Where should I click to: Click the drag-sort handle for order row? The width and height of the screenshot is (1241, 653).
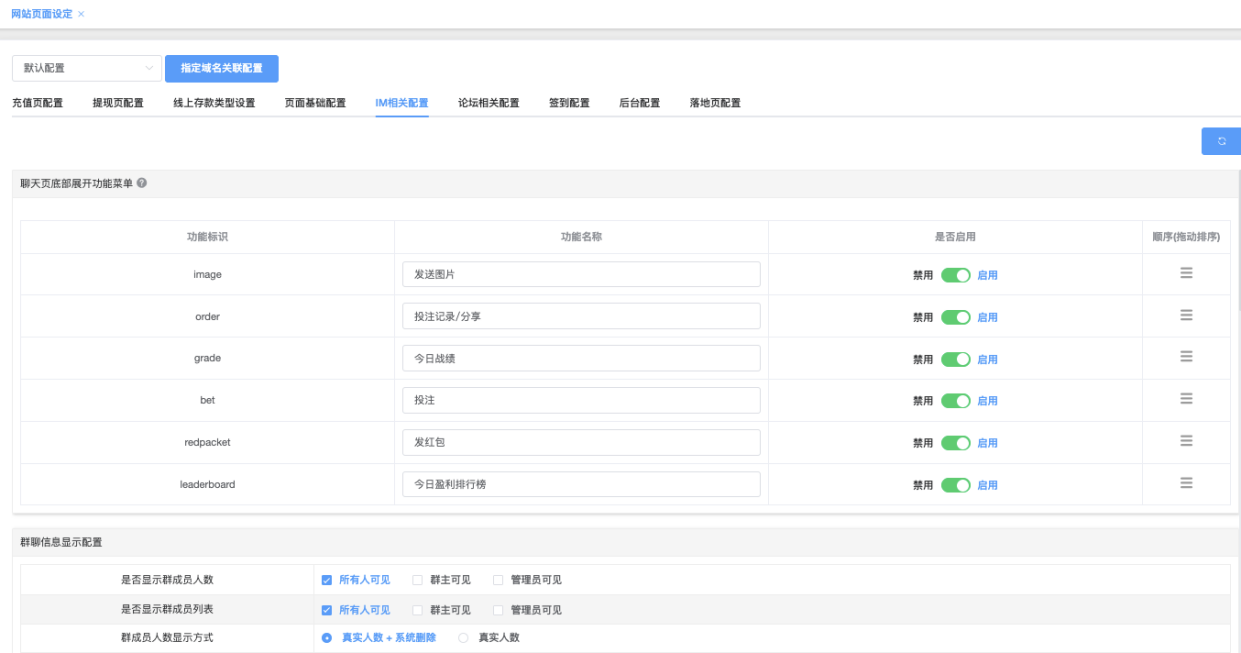point(1186,315)
